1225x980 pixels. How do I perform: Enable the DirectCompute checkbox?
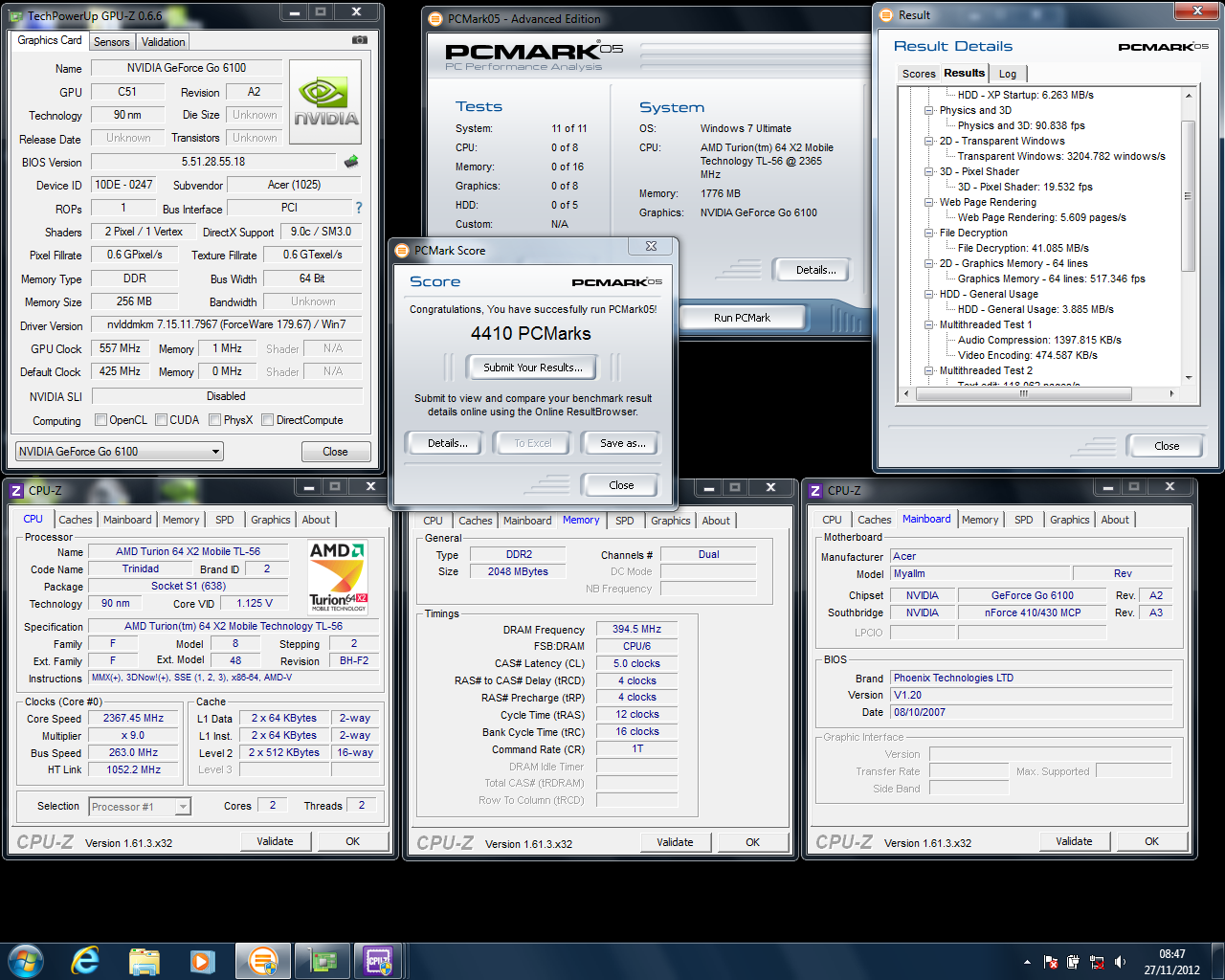pyautogui.click(x=268, y=419)
